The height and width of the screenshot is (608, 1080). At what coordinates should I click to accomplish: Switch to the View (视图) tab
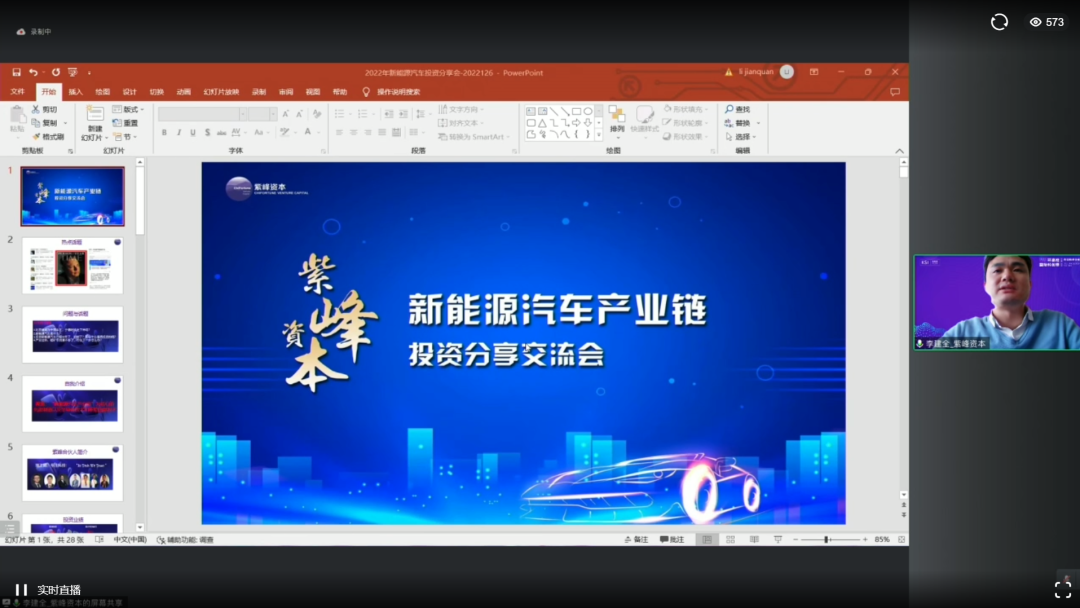pos(313,92)
